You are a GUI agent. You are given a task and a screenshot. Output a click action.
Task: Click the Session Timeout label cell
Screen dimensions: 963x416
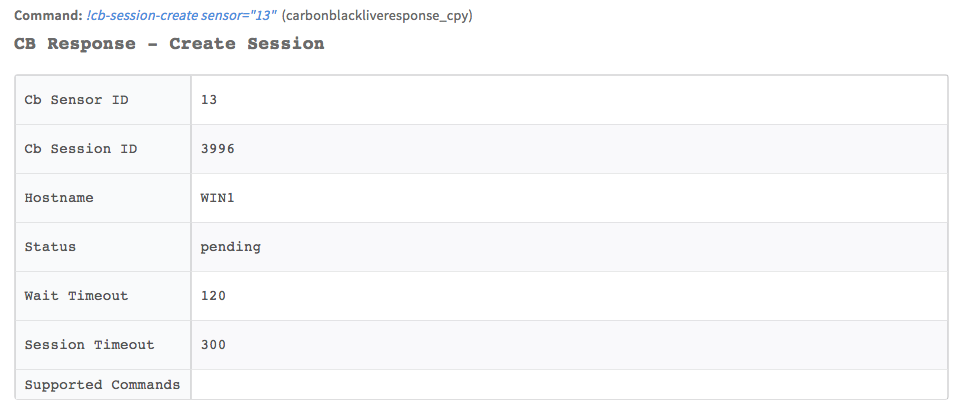click(89, 345)
